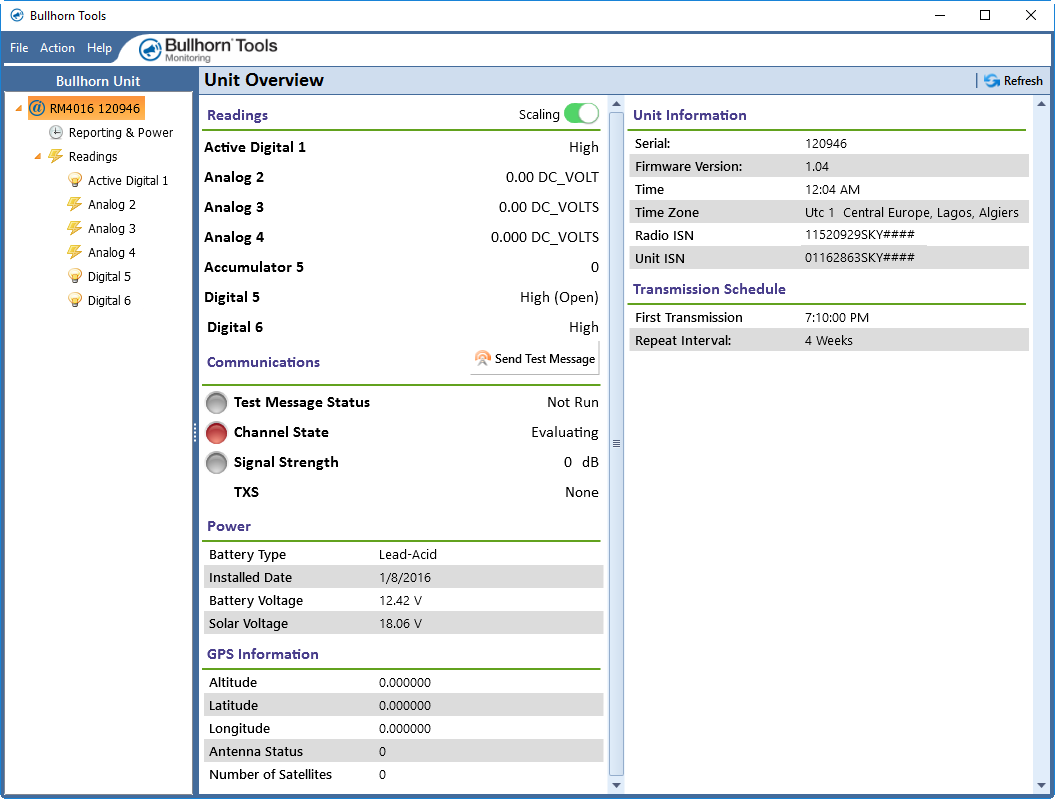Select Analog 4 in tree

click(x=112, y=252)
